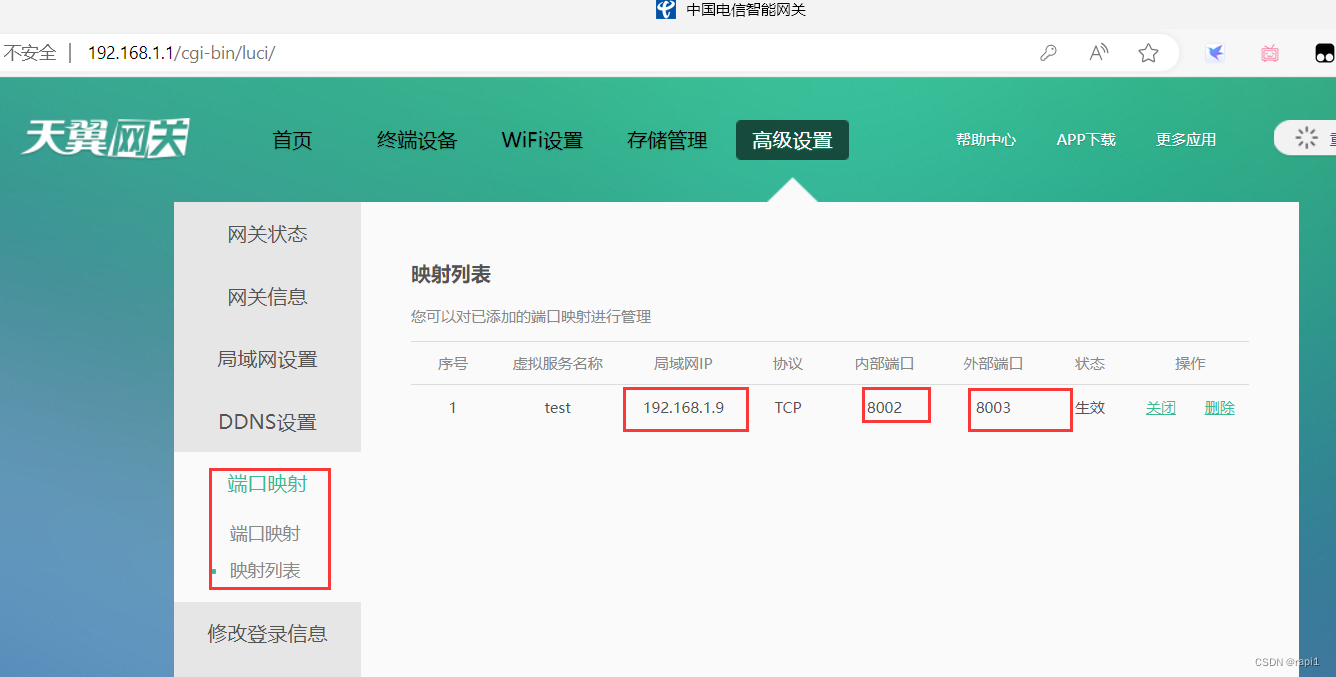The width and height of the screenshot is (1336, 677).
Task: Select the 映射列表 sub-item
Action: (265, 571)
